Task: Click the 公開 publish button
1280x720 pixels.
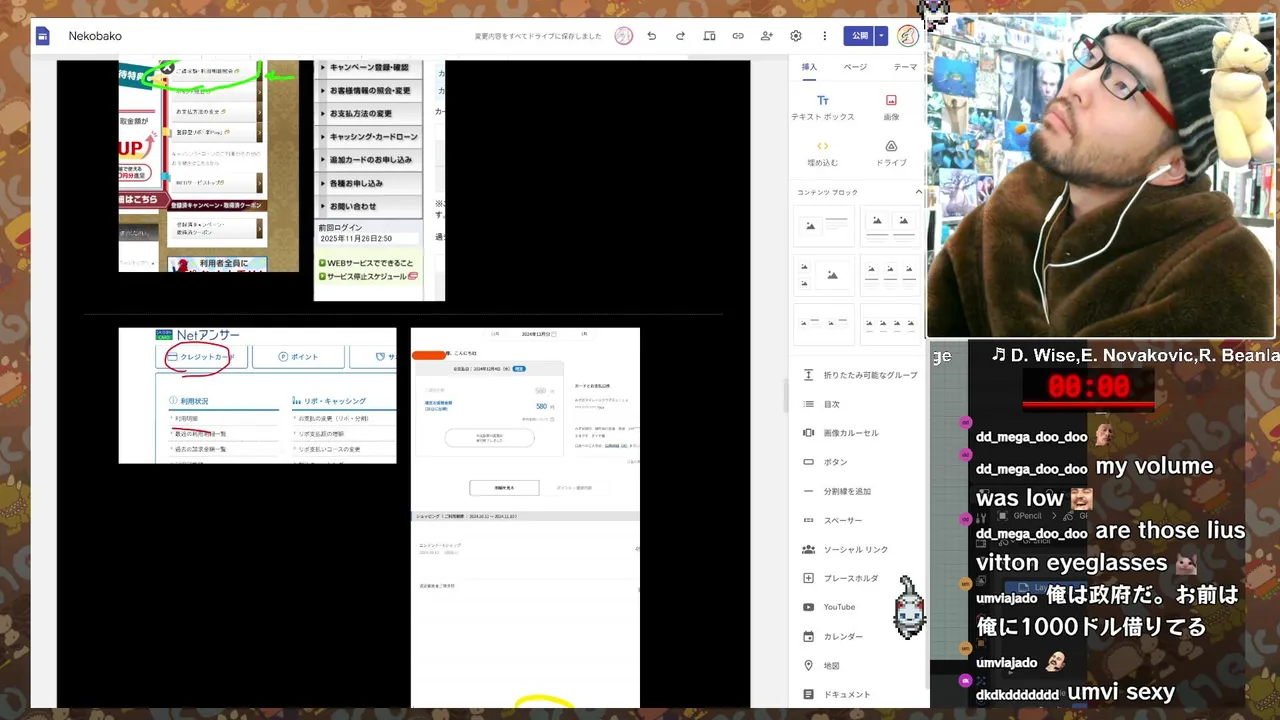Action: pos(860,36)
